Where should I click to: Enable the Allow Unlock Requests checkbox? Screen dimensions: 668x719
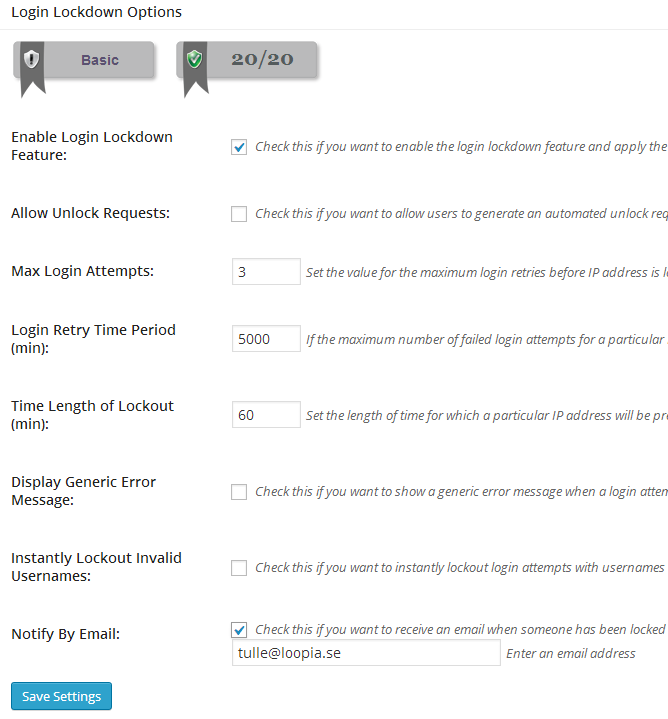point(239,214)
